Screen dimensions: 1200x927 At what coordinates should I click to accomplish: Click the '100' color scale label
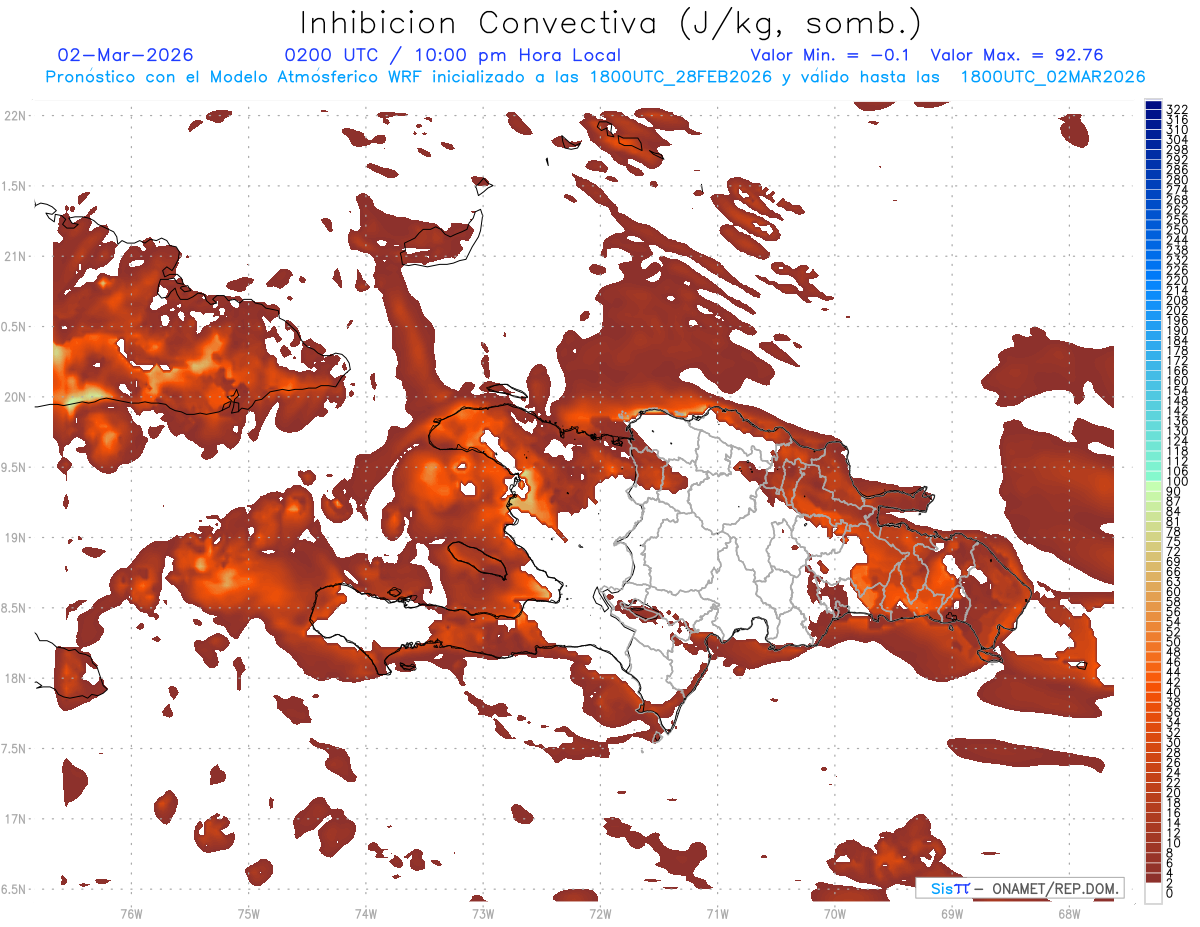coord(1176,482)
